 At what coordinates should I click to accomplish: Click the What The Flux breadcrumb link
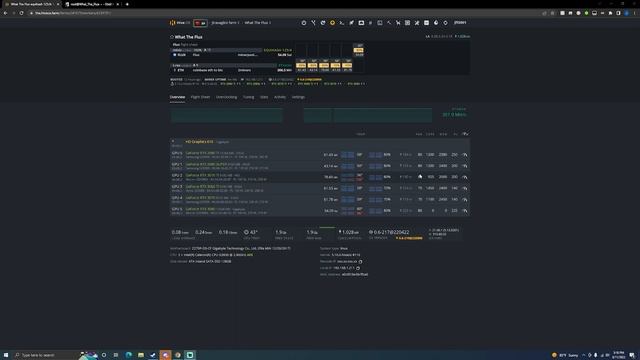pyautogui.click(x=256, y=23)
